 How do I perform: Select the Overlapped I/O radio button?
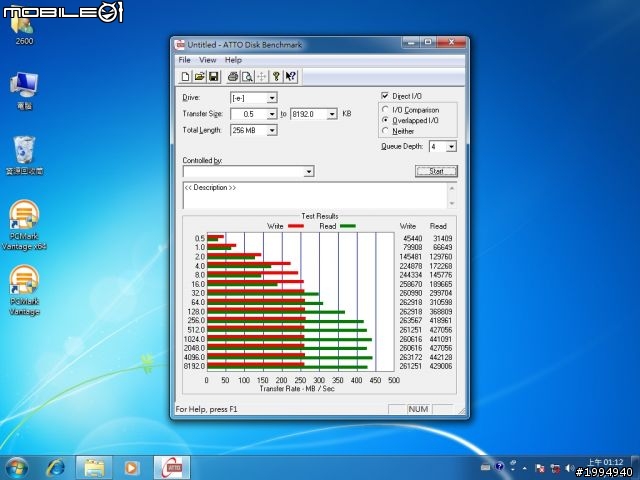[385, 120]
